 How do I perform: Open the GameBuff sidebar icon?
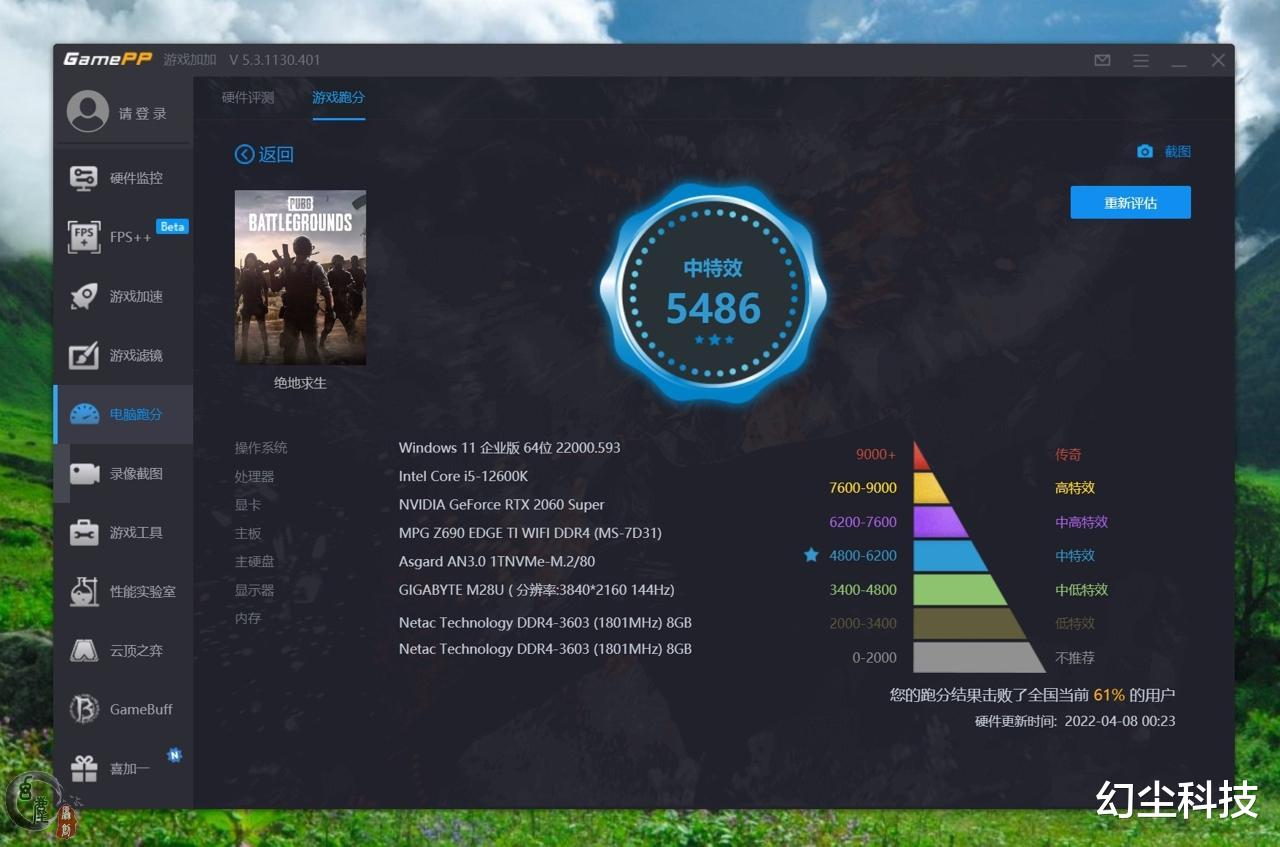[84, 709]
